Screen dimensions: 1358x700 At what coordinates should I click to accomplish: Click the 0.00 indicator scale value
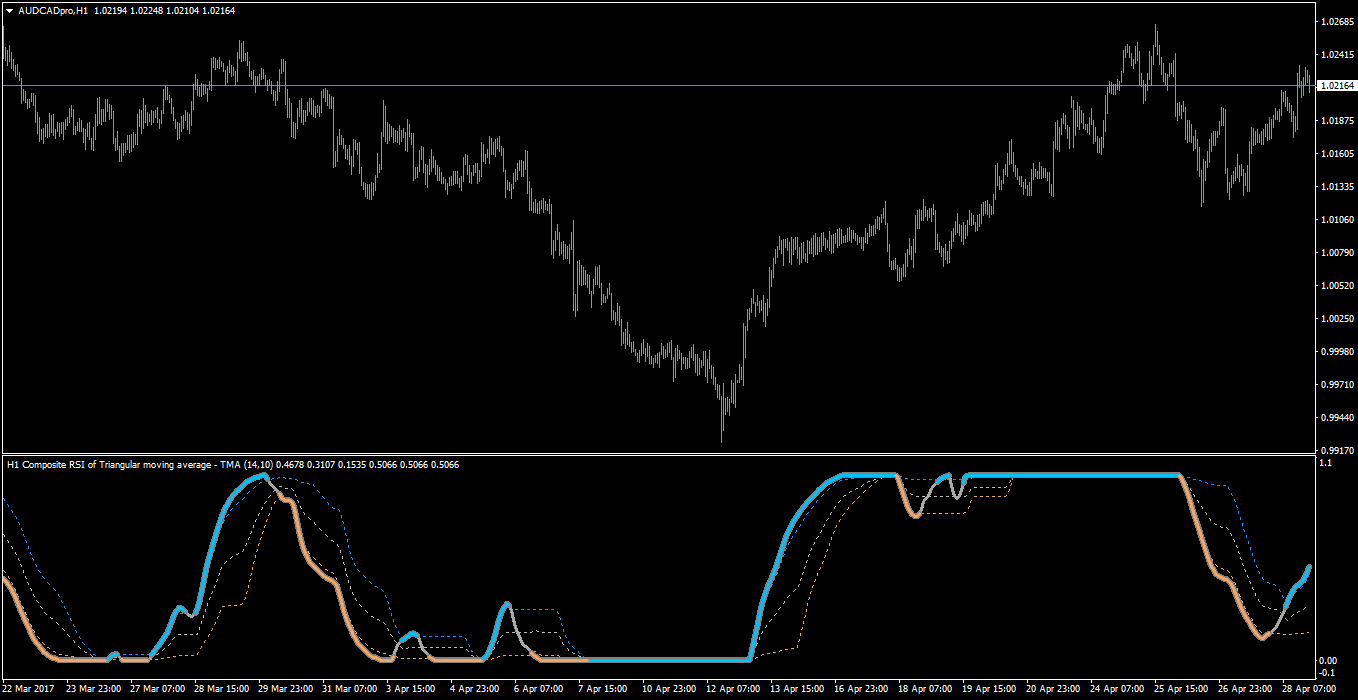(1329, 660)
